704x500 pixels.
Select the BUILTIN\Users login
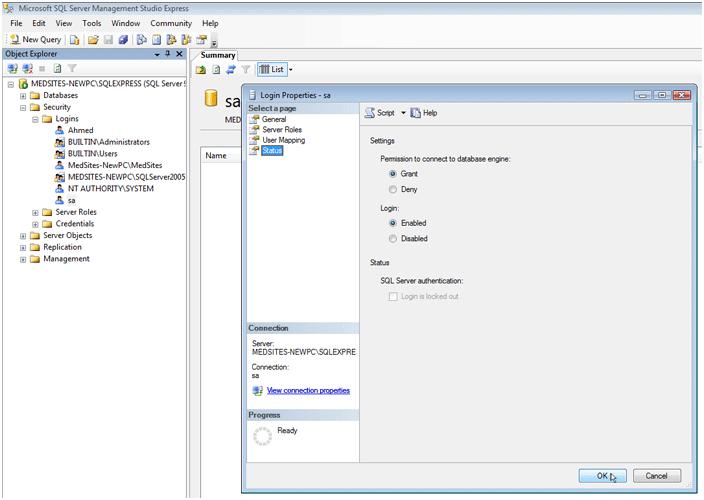92,154
